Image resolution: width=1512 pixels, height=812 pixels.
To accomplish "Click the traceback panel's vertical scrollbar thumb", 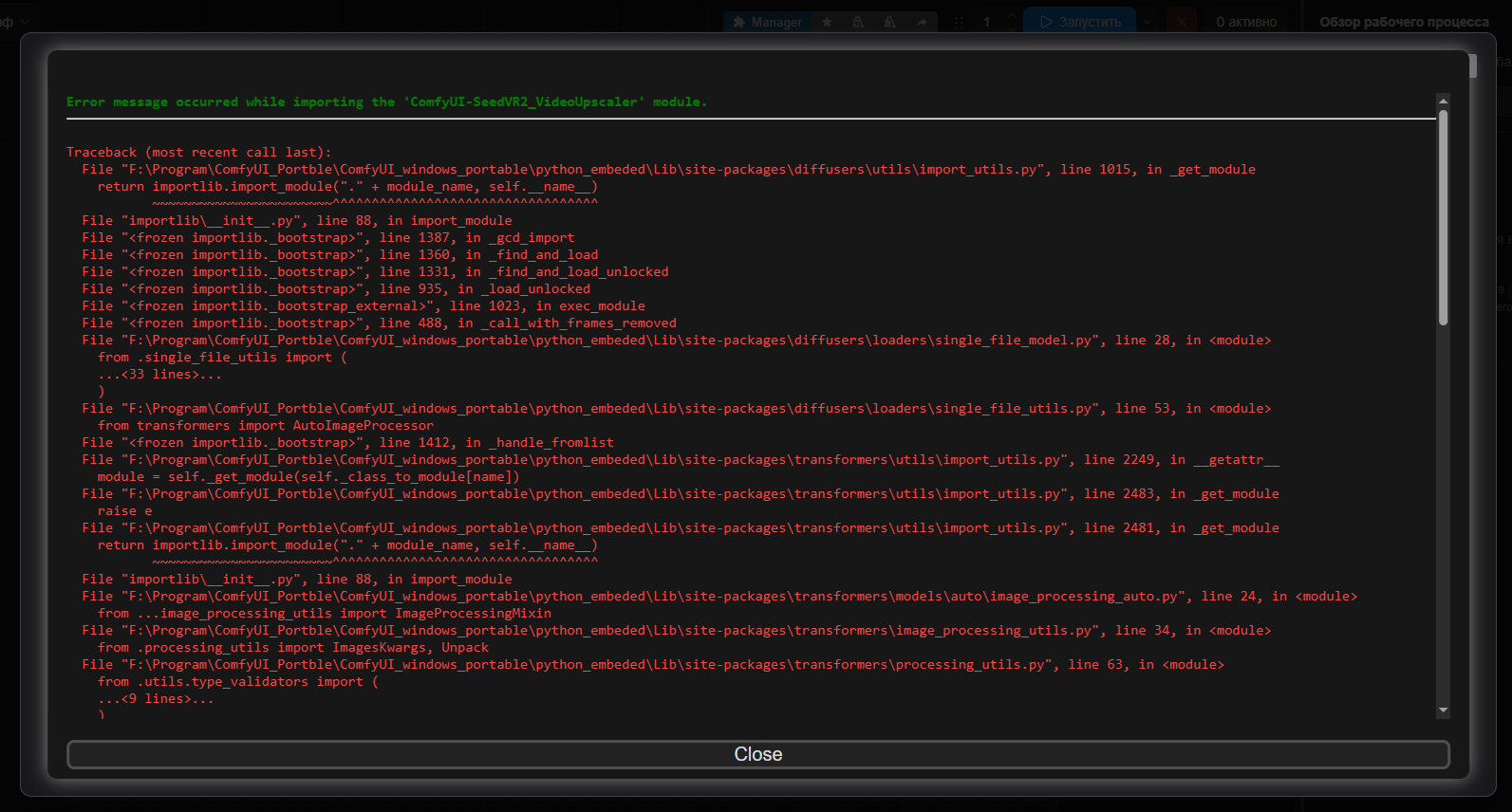I will pos(1443,218).
